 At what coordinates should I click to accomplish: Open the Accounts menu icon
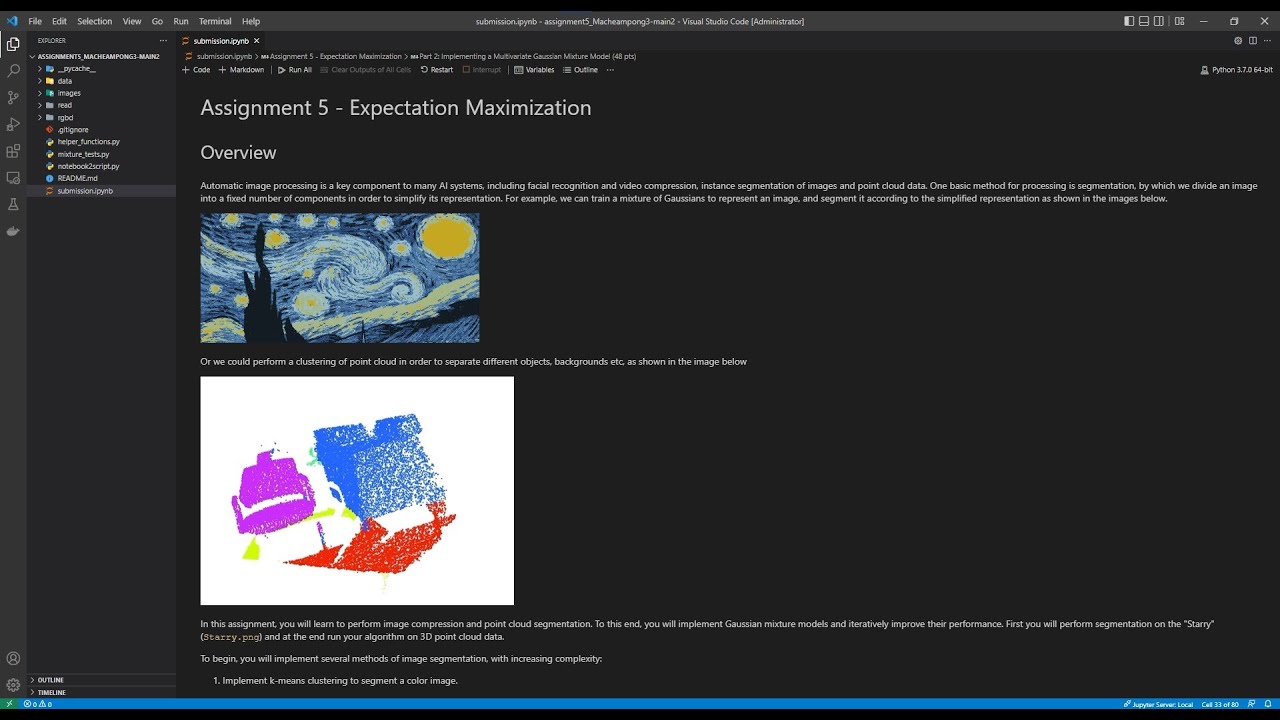(13, 659)
